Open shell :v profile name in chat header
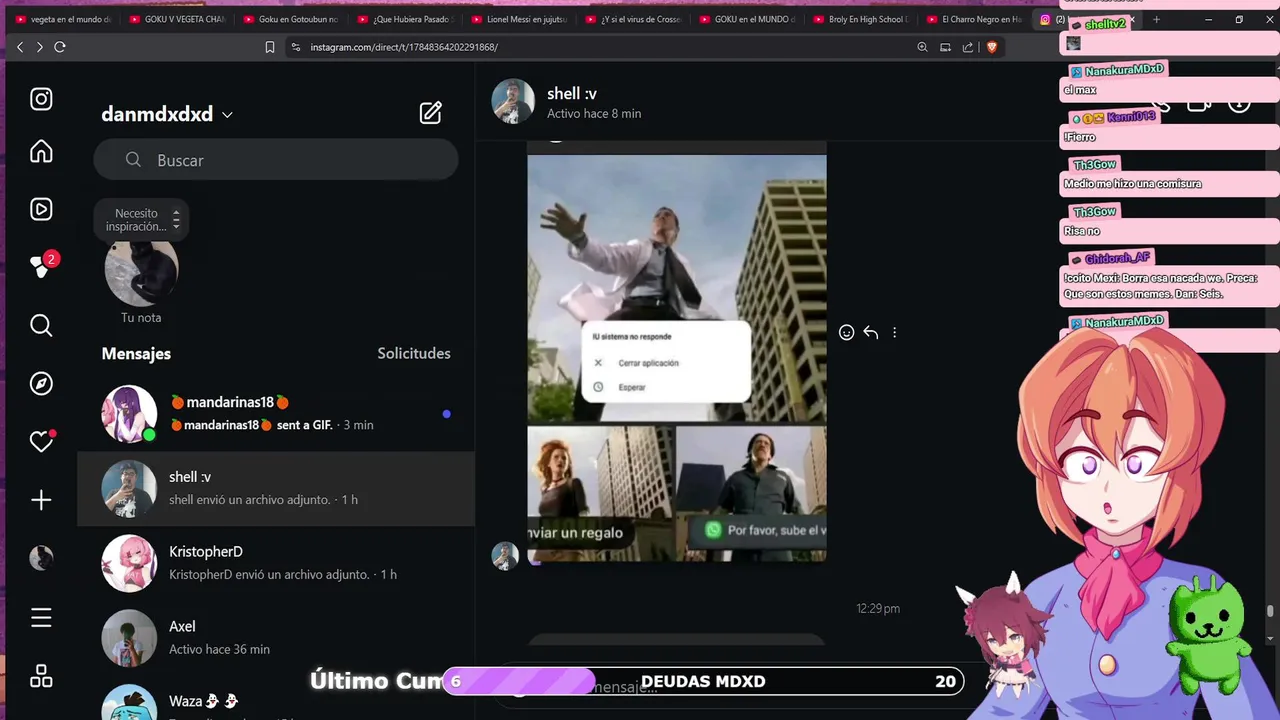Viewport: 1280px width, 720px height. [572, 93]
